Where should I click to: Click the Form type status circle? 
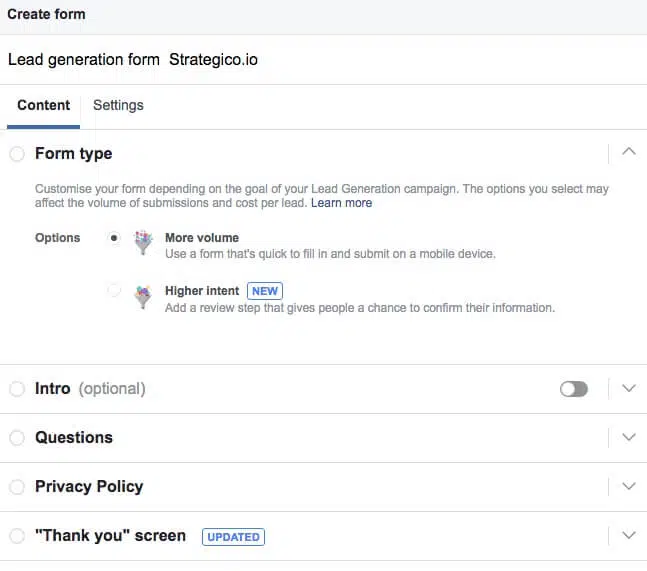click(x=17, y=154)
